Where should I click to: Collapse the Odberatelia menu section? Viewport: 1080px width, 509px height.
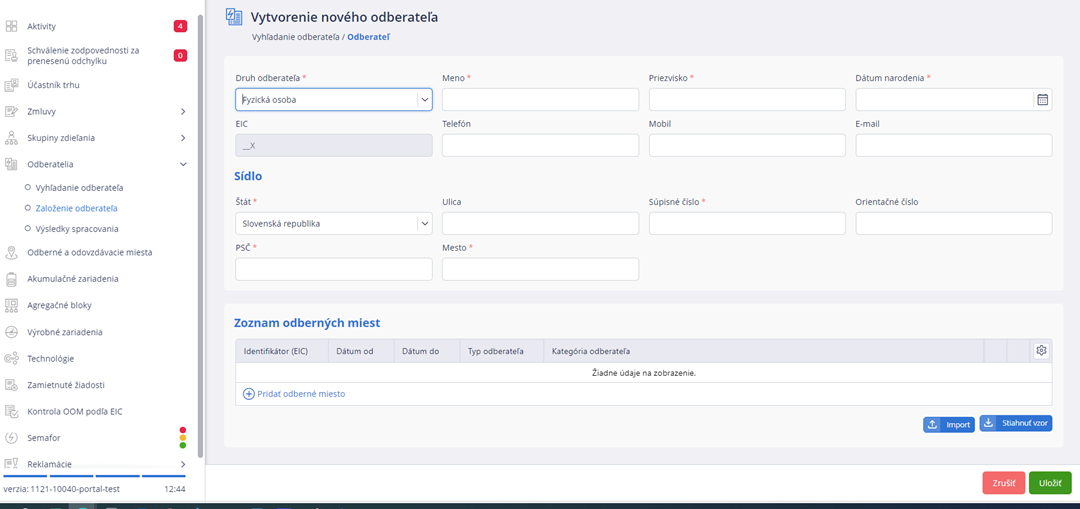tap(183, 164)
